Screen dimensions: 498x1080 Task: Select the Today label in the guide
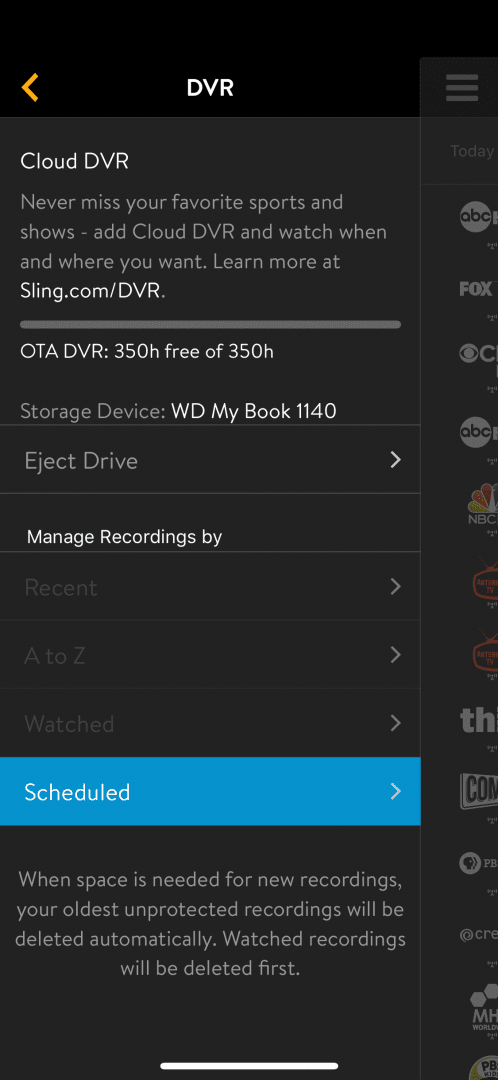click(x=473, y=151)
